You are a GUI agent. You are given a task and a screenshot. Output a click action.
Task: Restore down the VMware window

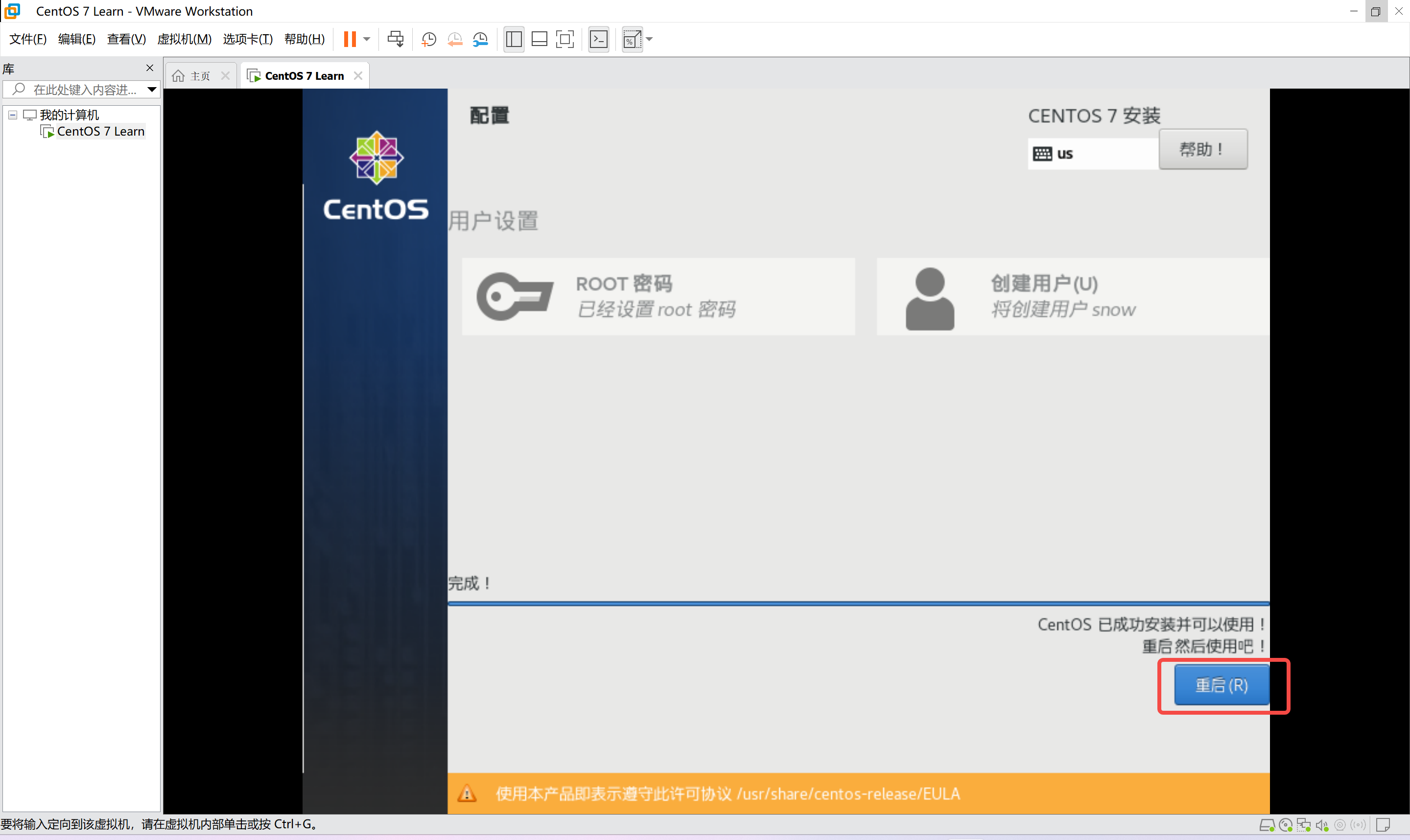(x=1375, y=11)
